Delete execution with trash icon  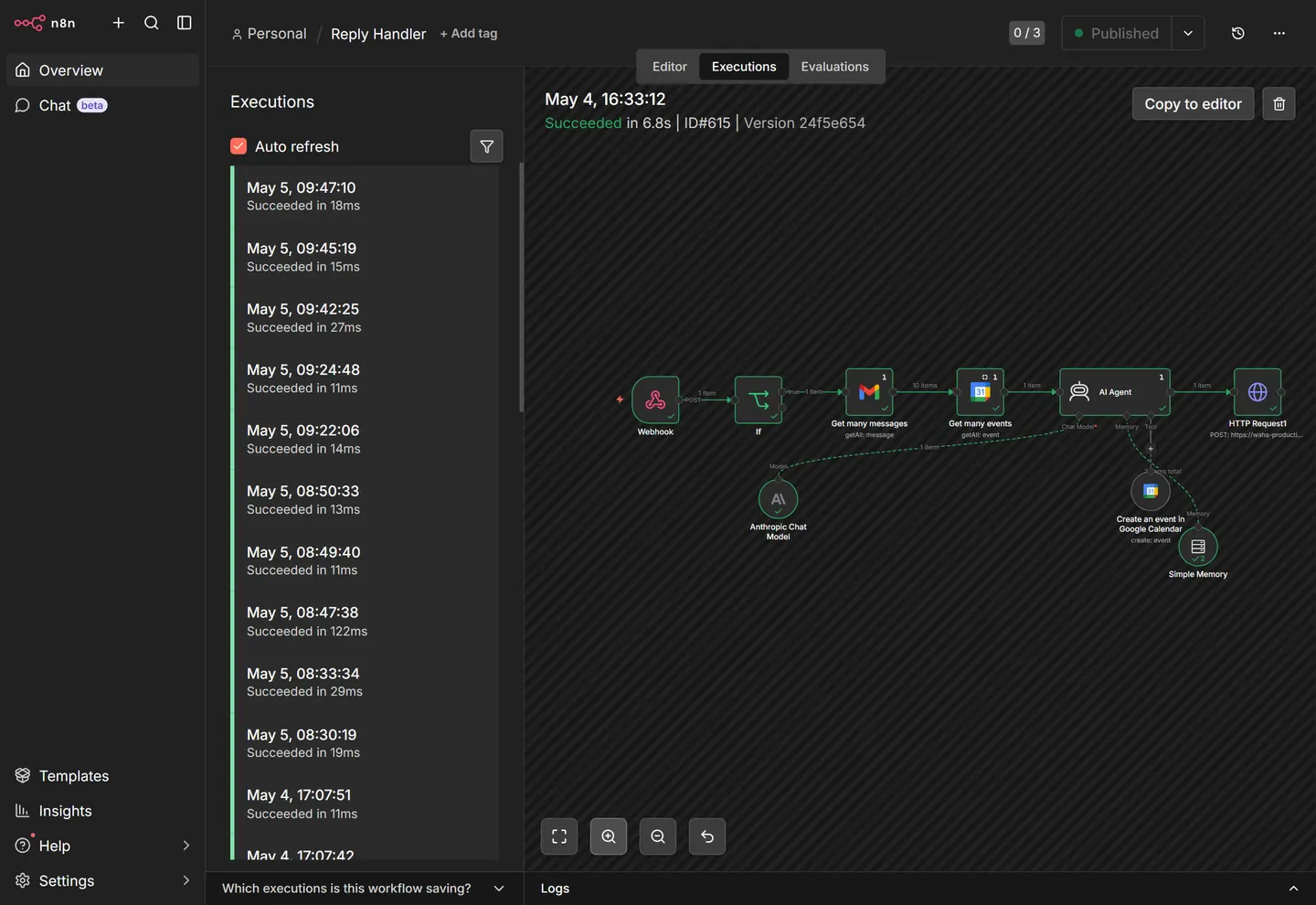point(1279,104)
